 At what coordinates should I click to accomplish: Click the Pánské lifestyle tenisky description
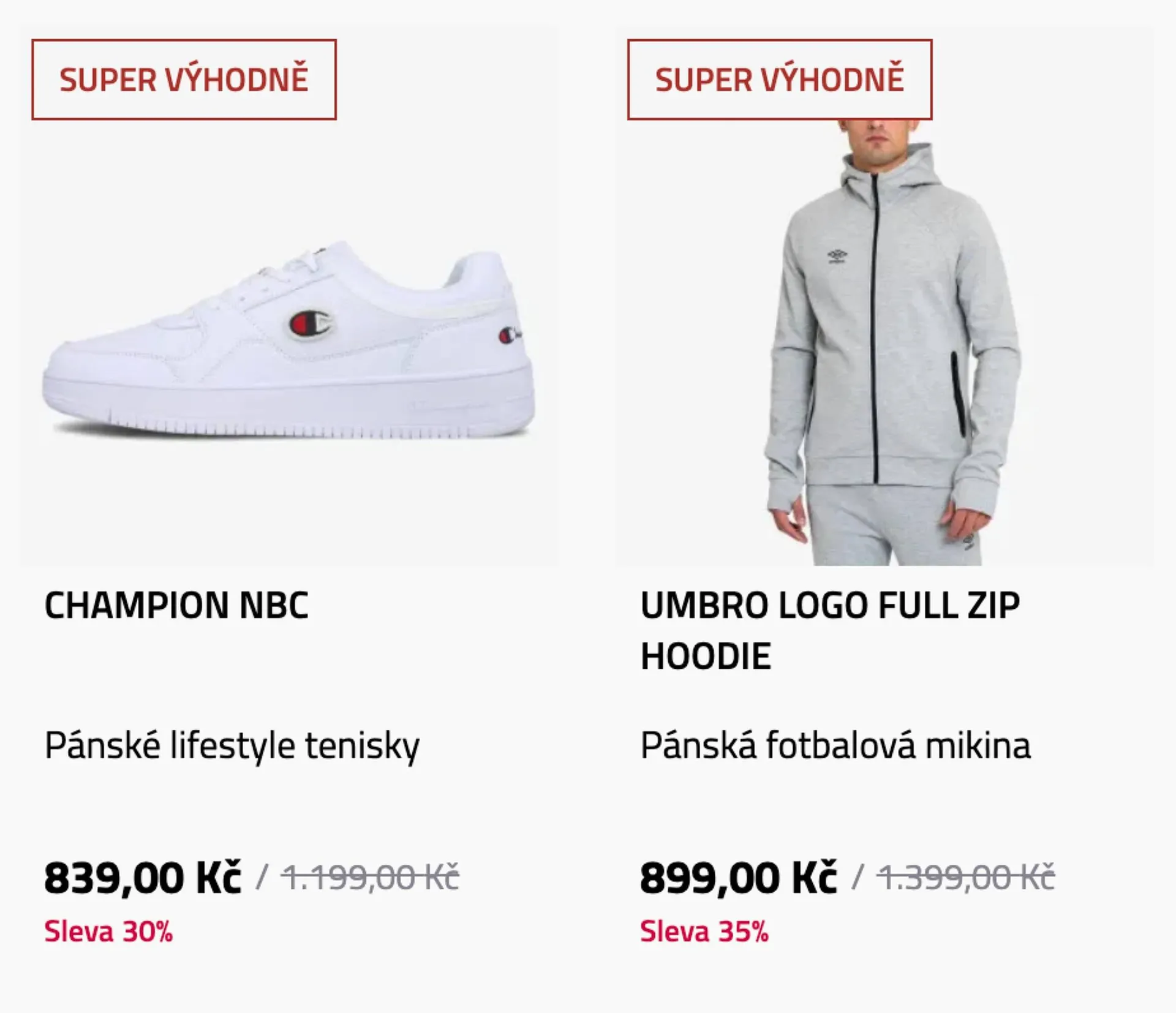tap(232, 746)
